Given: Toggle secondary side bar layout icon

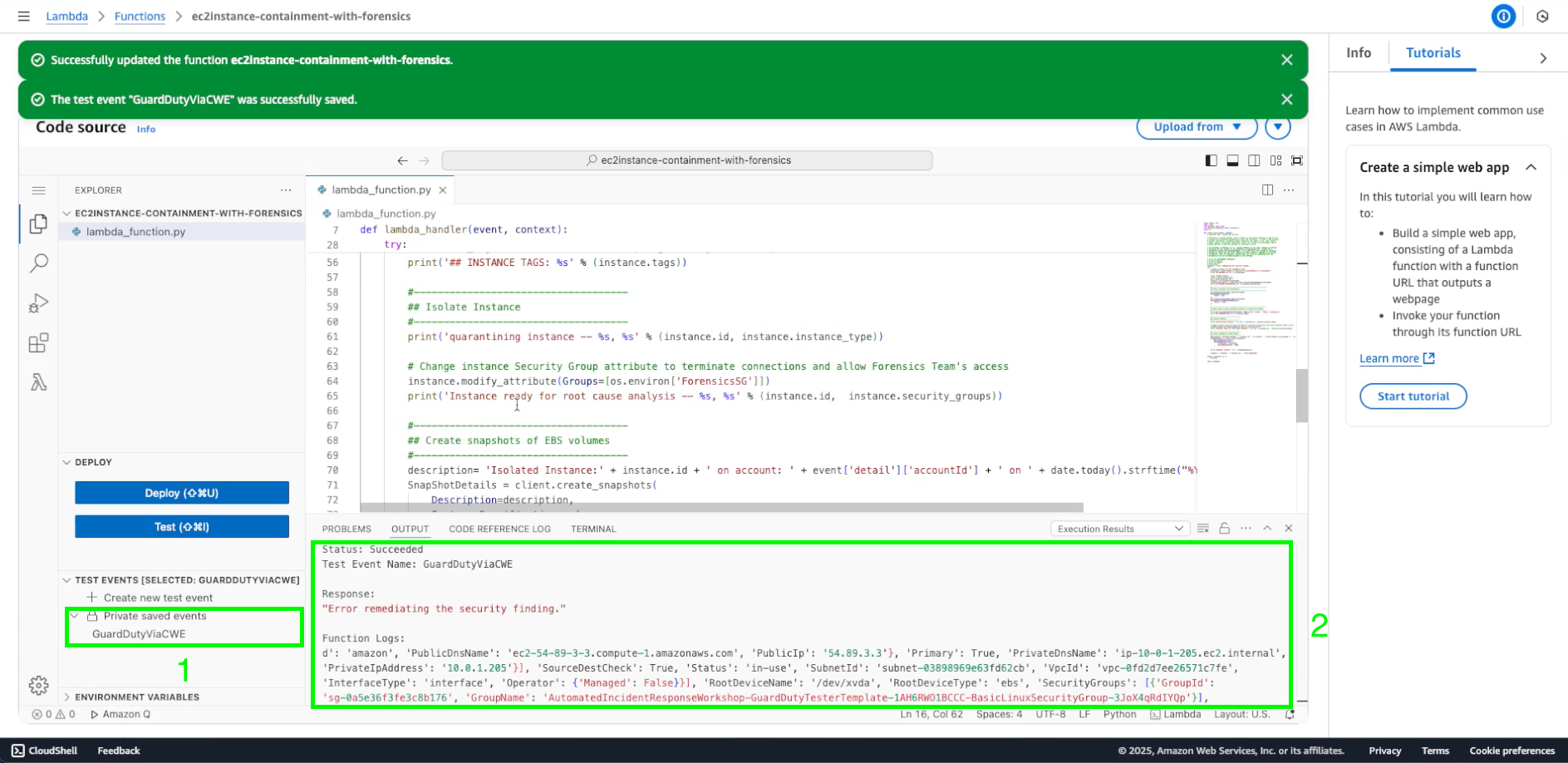Looking at the screenshot, I should pyautogui.click(x=1254, y=160).
